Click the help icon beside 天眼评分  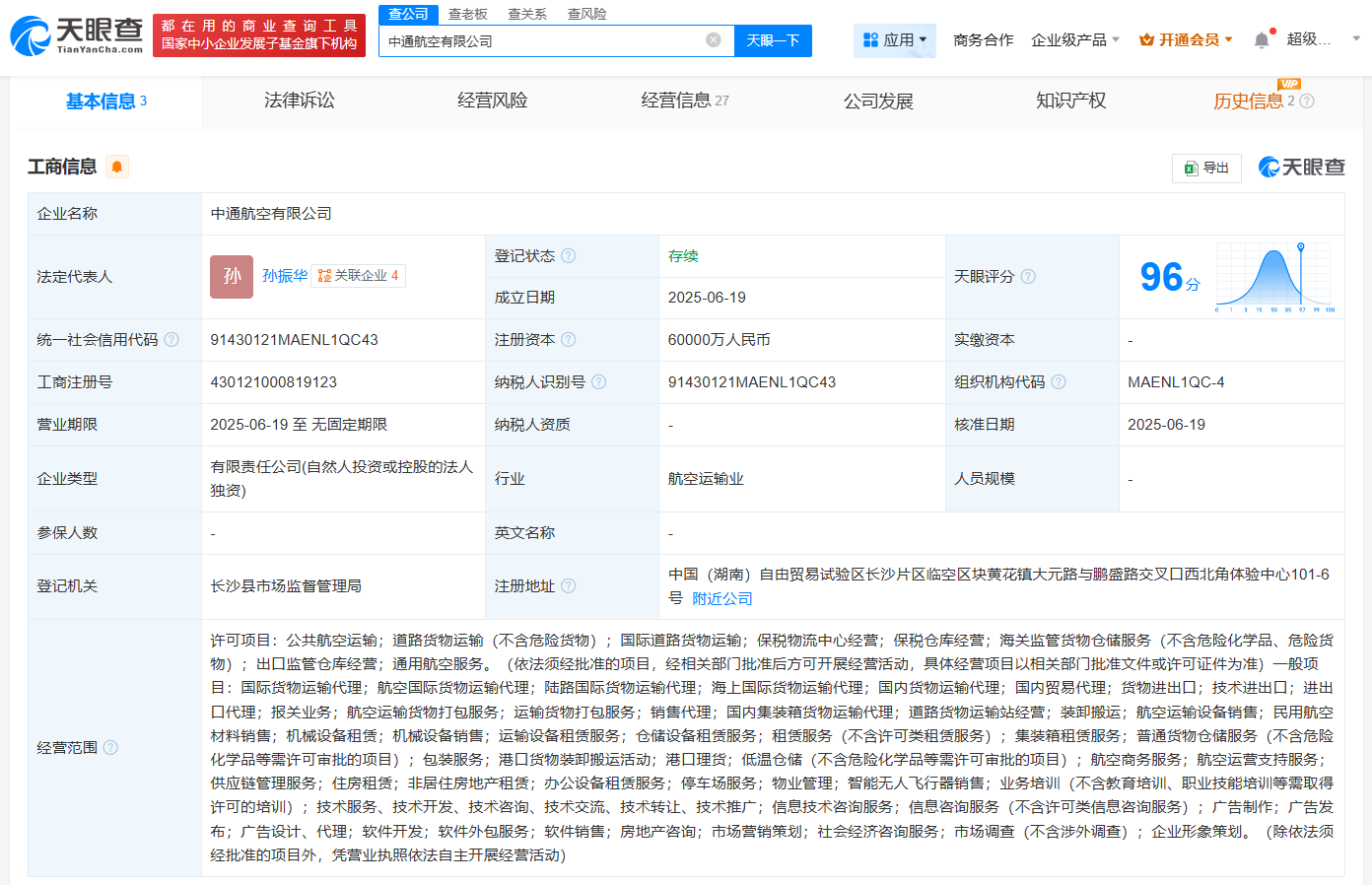[x=1028, y=277]
